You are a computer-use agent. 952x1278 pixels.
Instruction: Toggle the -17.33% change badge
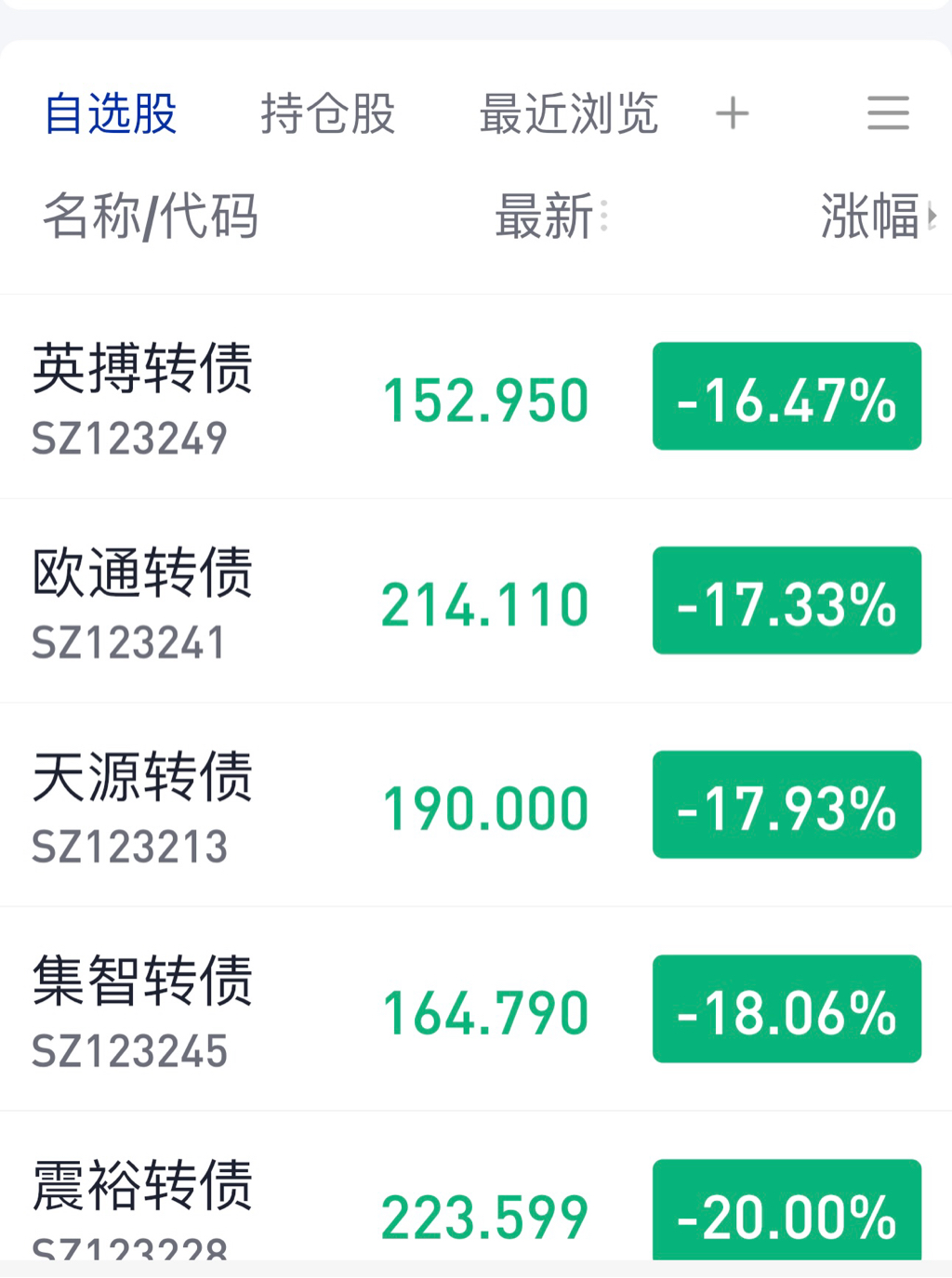[x=787, y=601]
